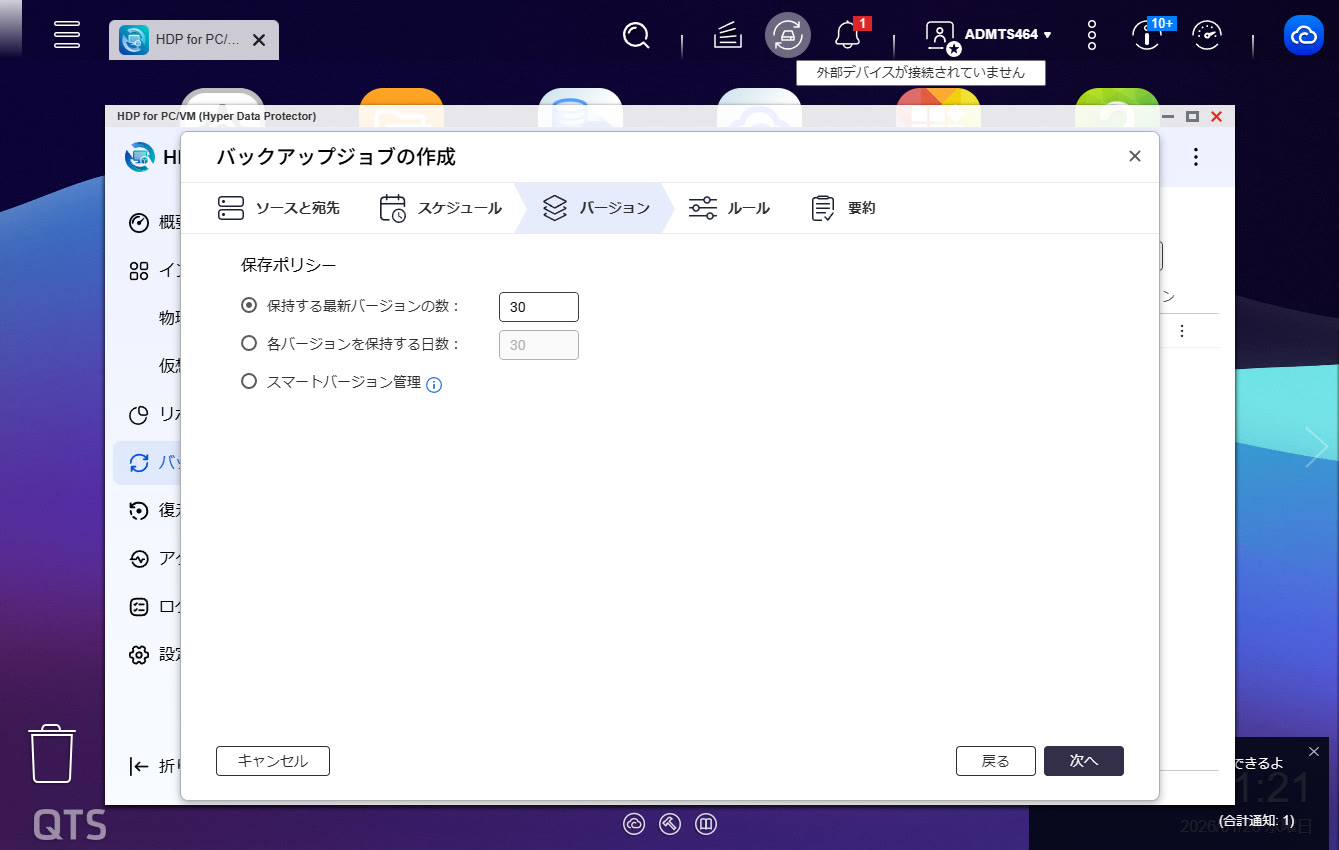Click the search magnifier icon in top bar

click(x=636, y=36)
